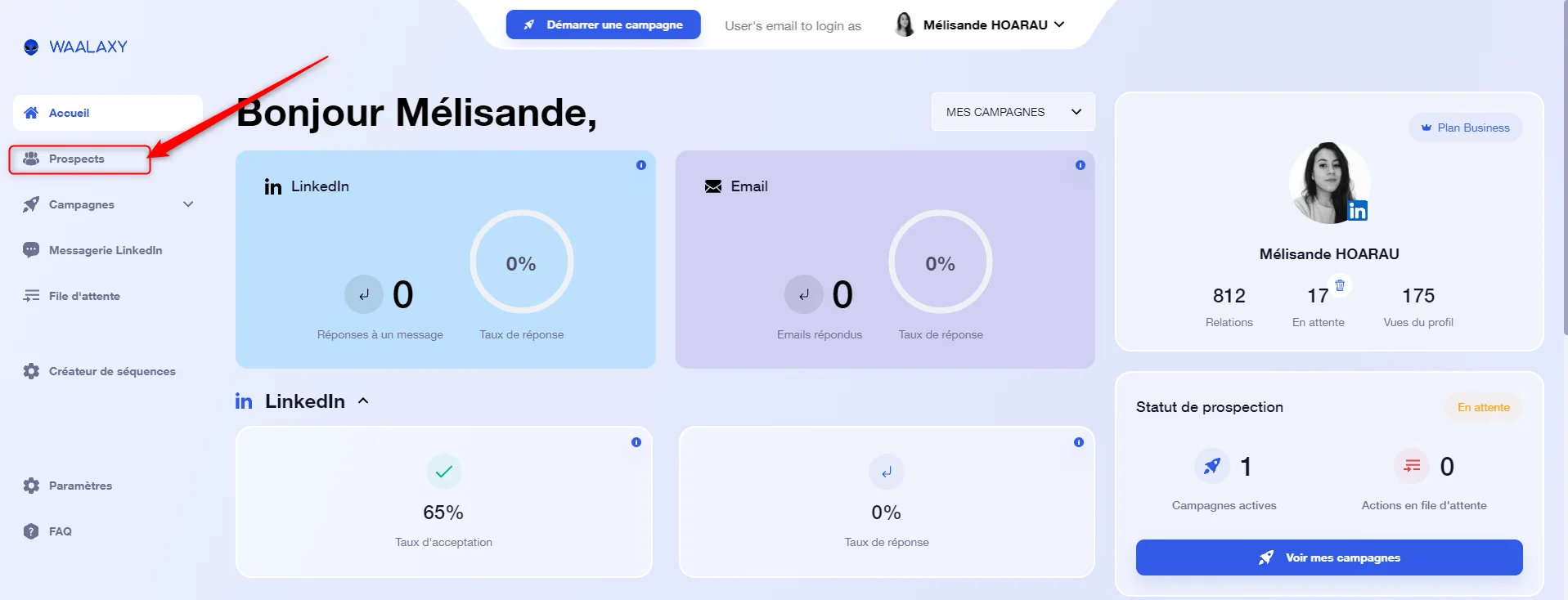Click the Emails répondus label
Screen dimensions: 1568x600
820,334
